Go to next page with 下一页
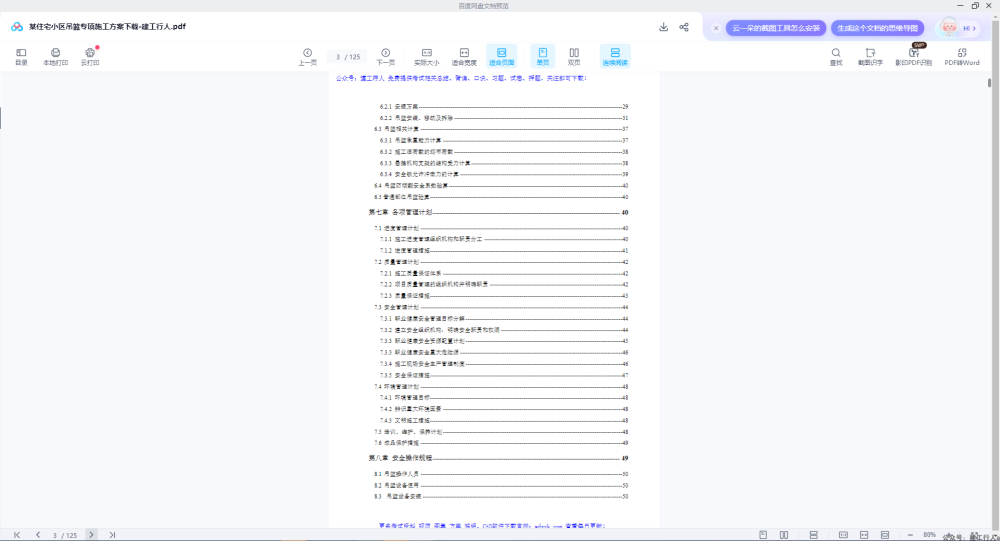This screenshot has width=1000, height=541. (x=385, y=57)
